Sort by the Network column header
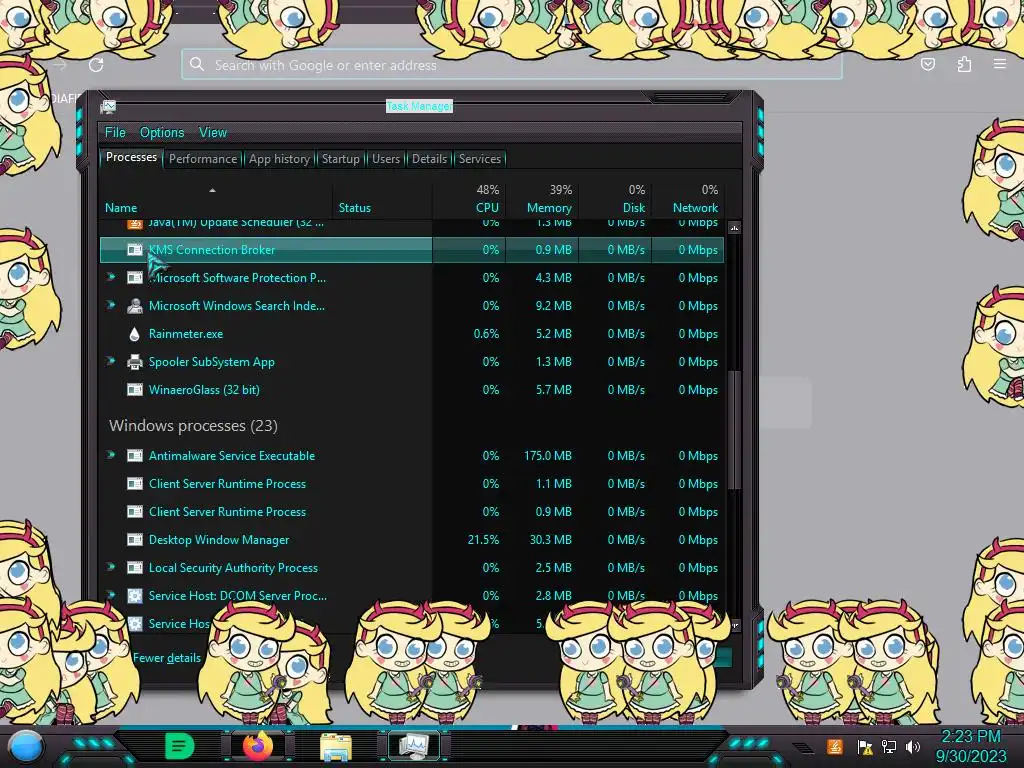The height and width of the screenshot is (768, 1024). tap(688, 200)
